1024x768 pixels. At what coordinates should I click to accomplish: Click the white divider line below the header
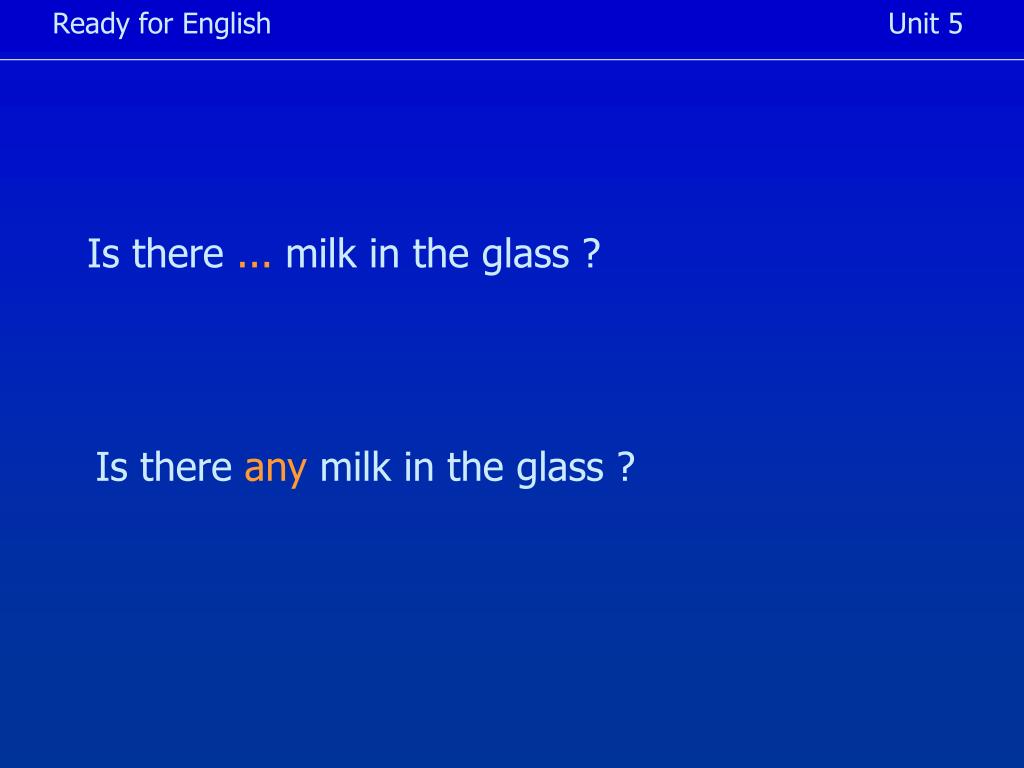(x=512, y=59)
